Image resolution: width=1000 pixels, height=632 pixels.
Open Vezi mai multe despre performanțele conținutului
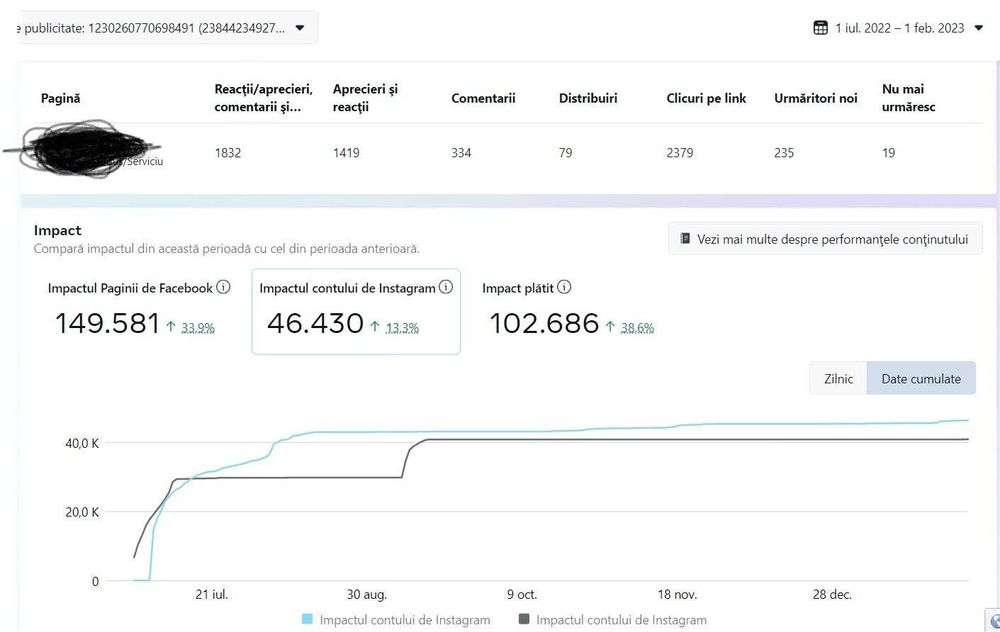pyautogui.click(x=825, y=239)
